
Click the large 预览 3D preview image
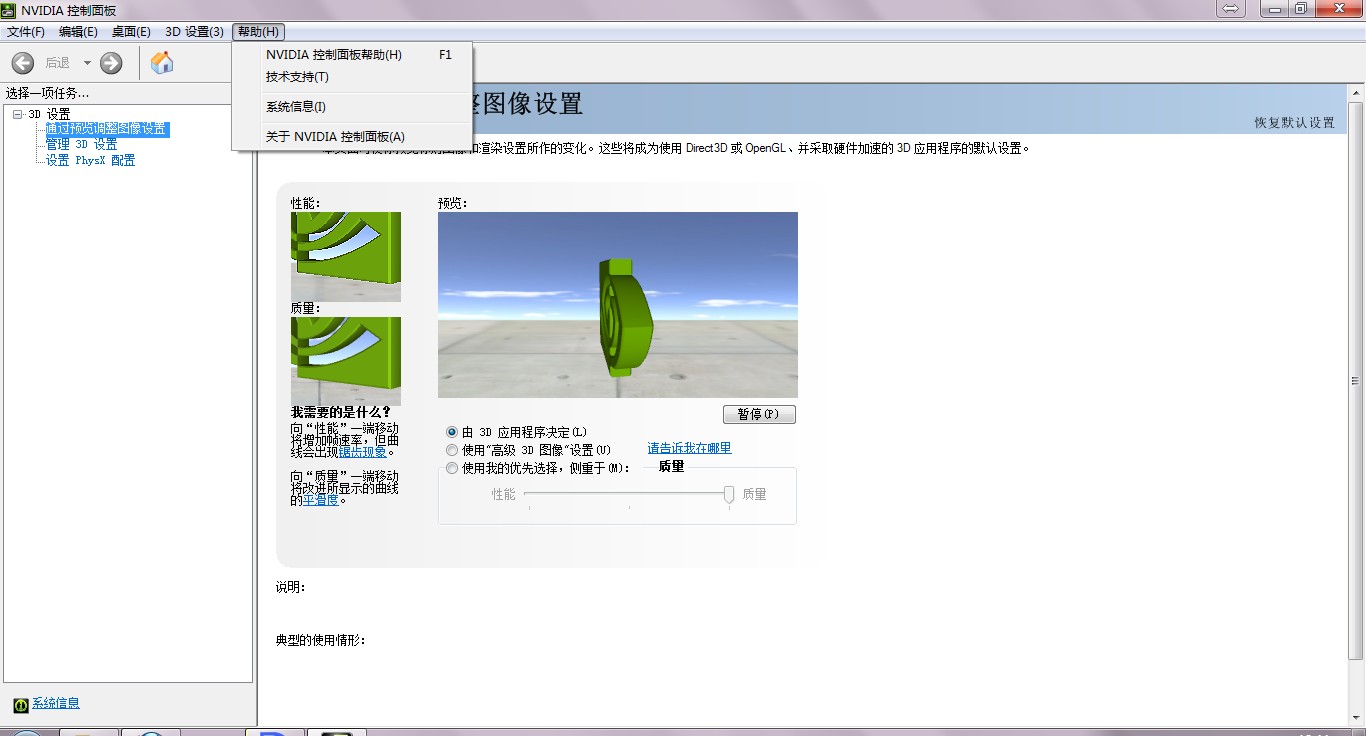[618, 305]
